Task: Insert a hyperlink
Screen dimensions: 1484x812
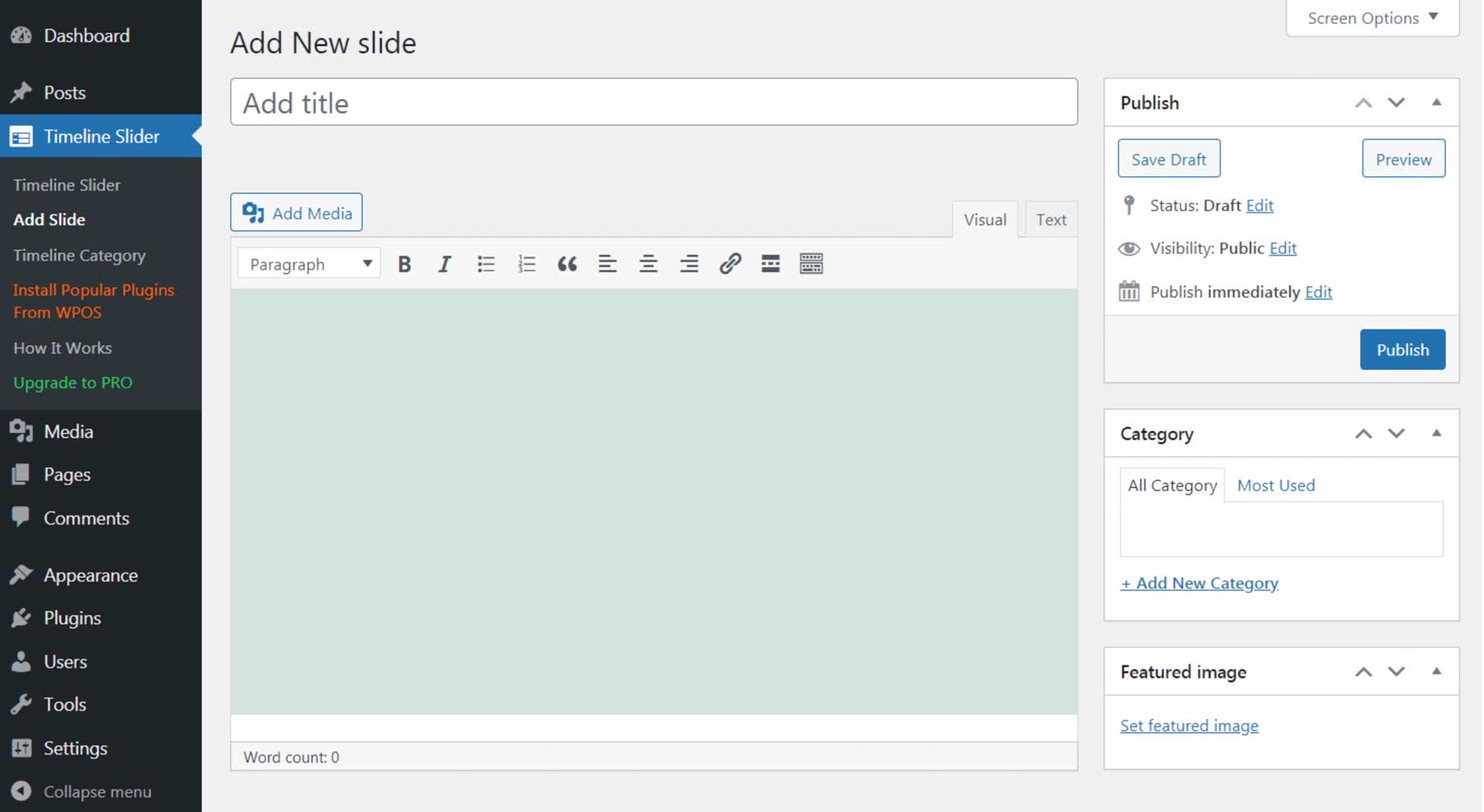Action: click(730, 263)
